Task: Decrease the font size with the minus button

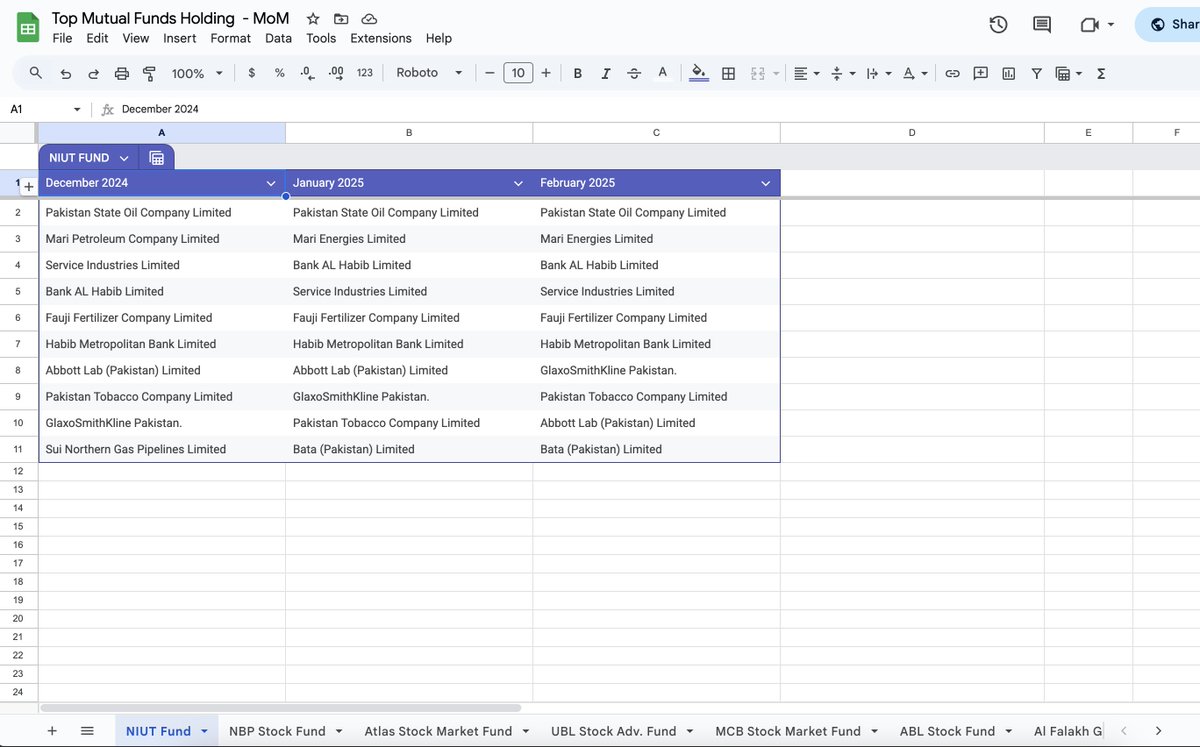Action: click(490, 73)
